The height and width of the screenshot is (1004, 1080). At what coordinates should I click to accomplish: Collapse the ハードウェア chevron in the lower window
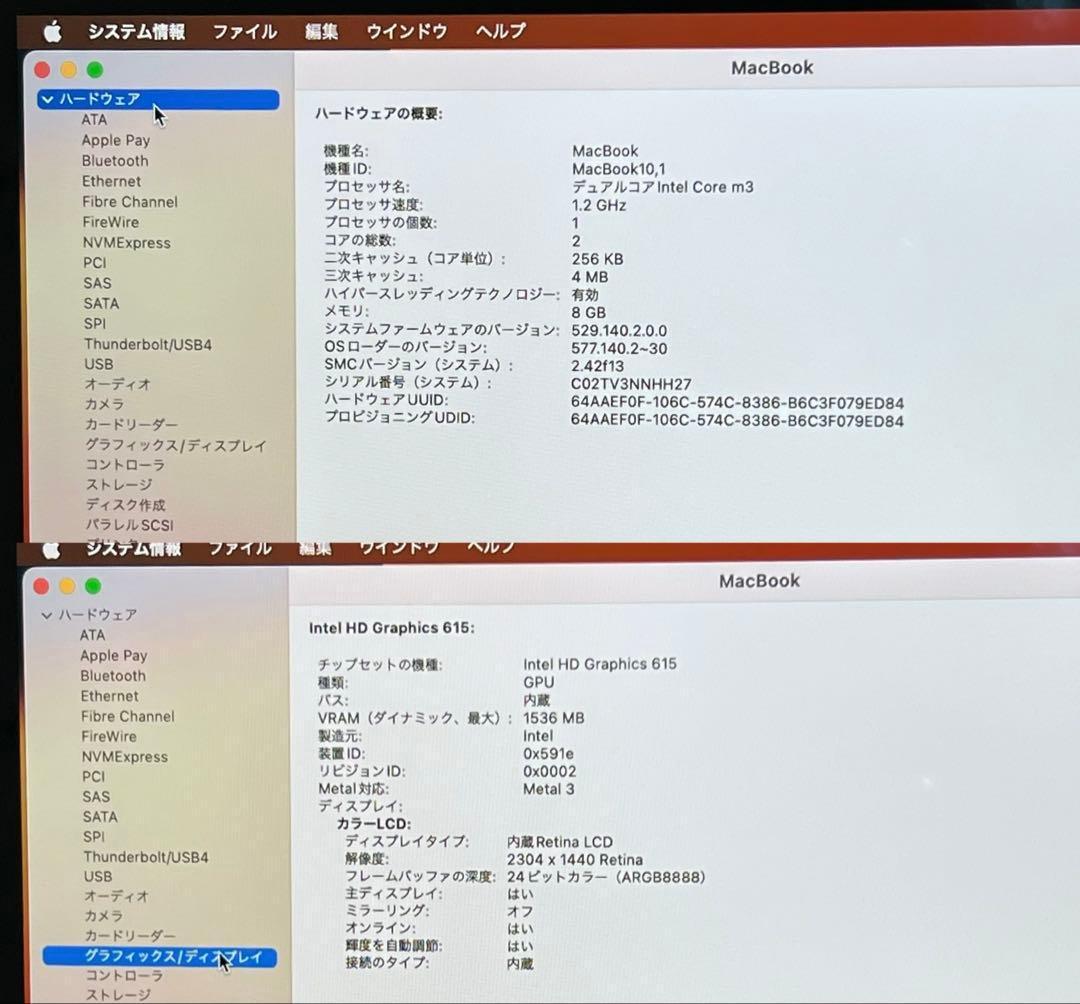(x=46, y=615)
